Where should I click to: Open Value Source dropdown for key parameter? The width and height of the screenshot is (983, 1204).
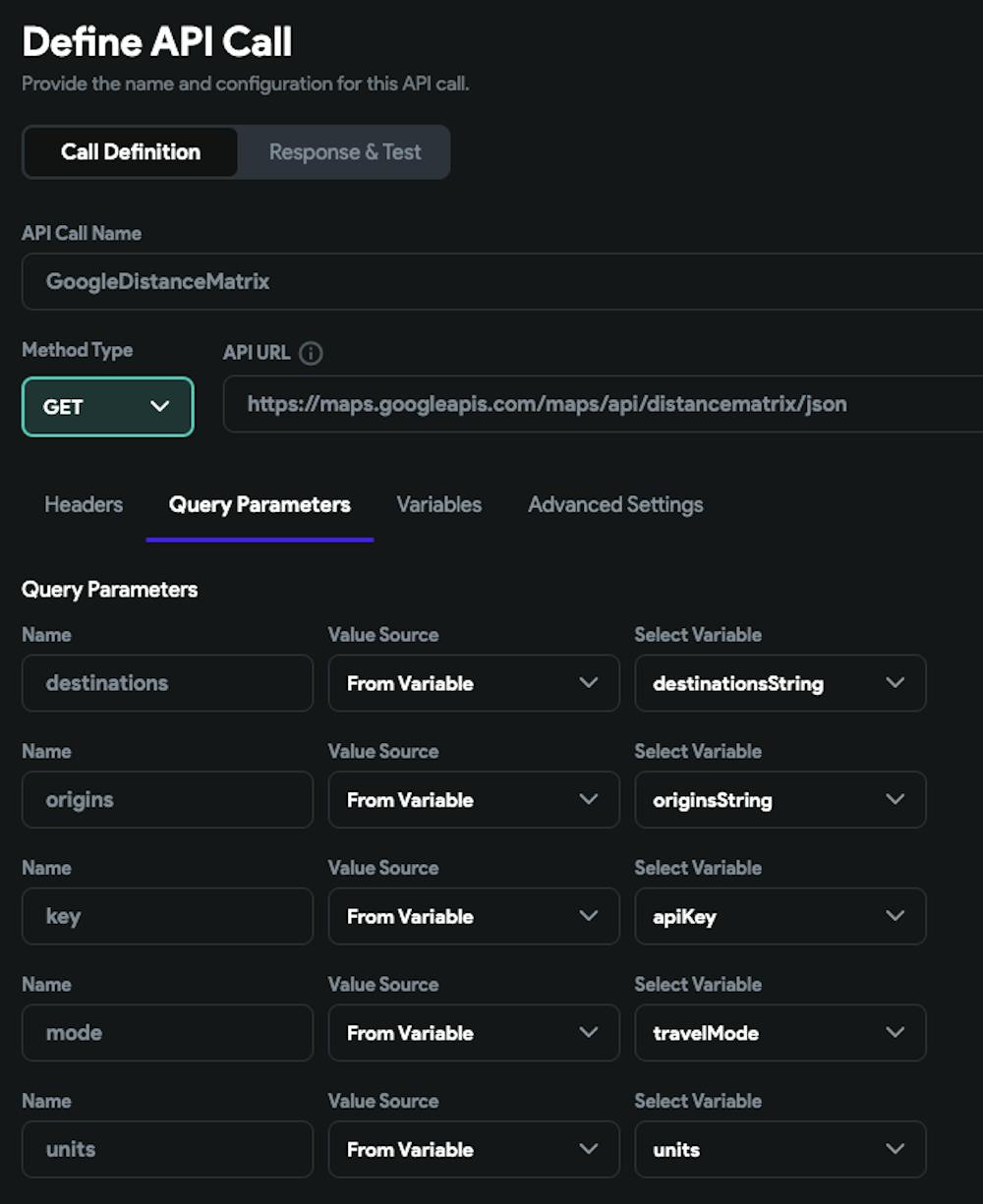473,916
